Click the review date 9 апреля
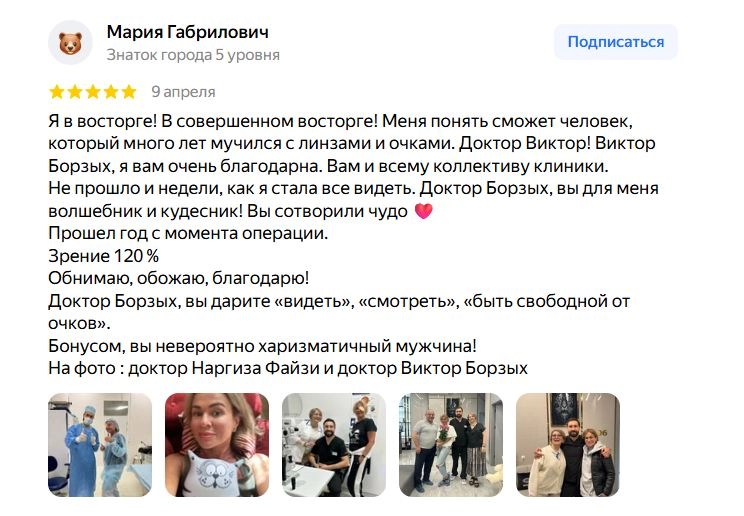Viewport: 744px width, 516px height. [183, 92]
